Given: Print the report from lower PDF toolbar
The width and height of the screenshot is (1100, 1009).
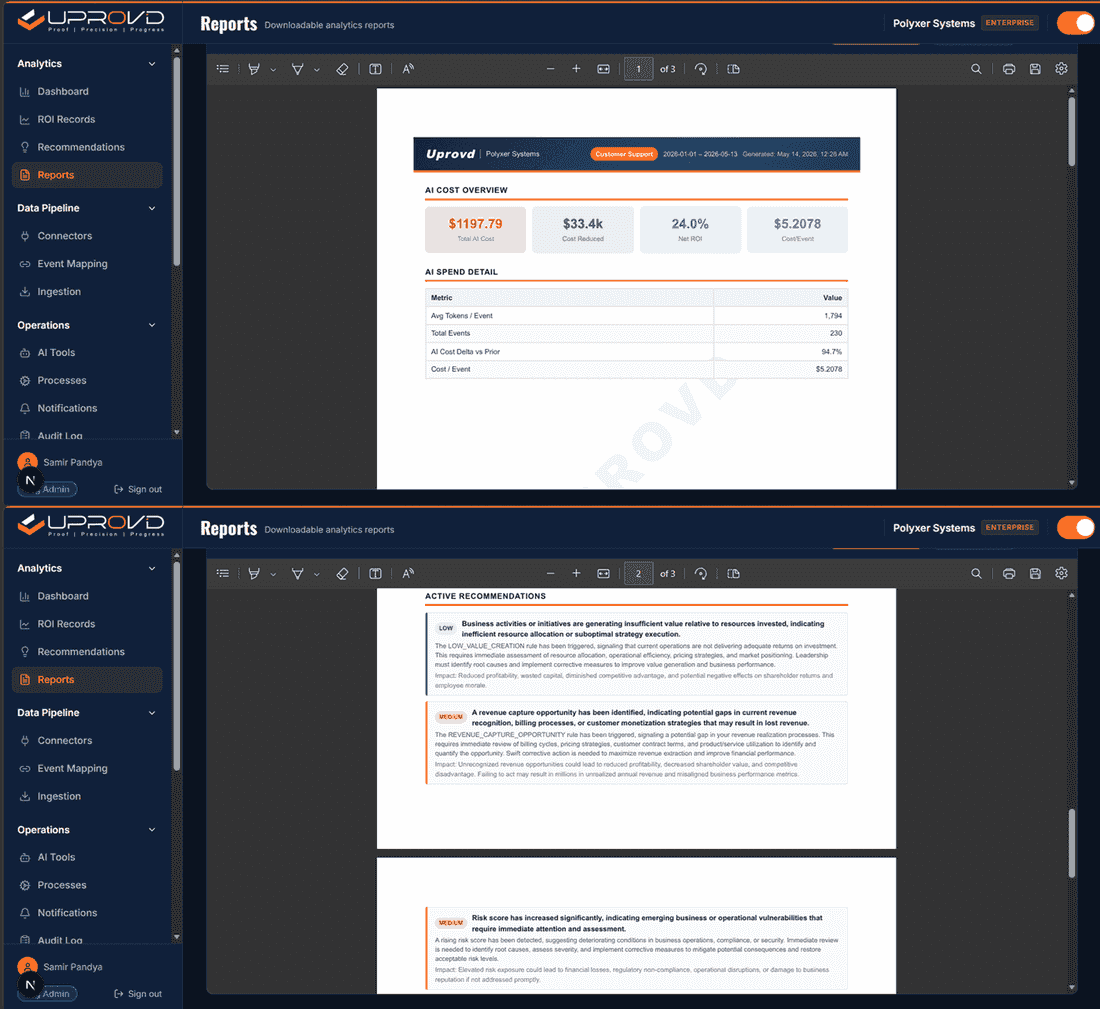Looking at the screenshot, I should pyautogui.click(x=1009, y=573).
